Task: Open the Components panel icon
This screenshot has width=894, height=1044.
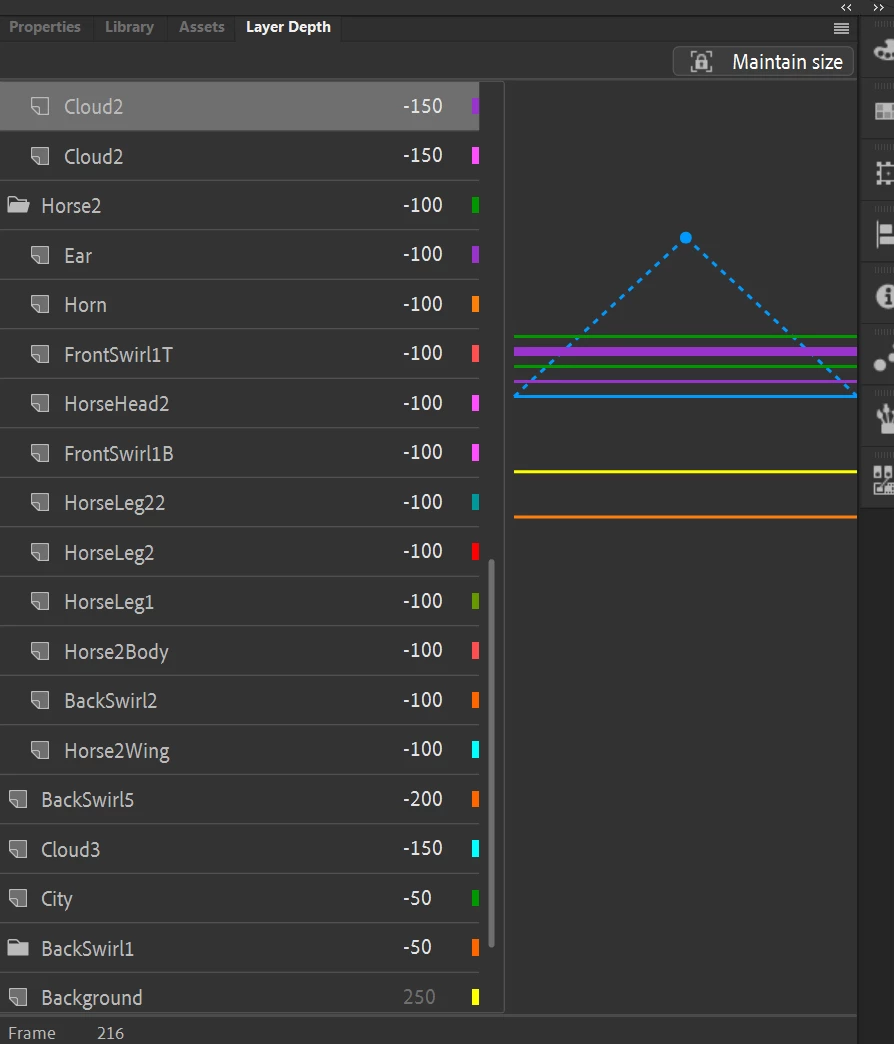Action: tap(883, 479)
